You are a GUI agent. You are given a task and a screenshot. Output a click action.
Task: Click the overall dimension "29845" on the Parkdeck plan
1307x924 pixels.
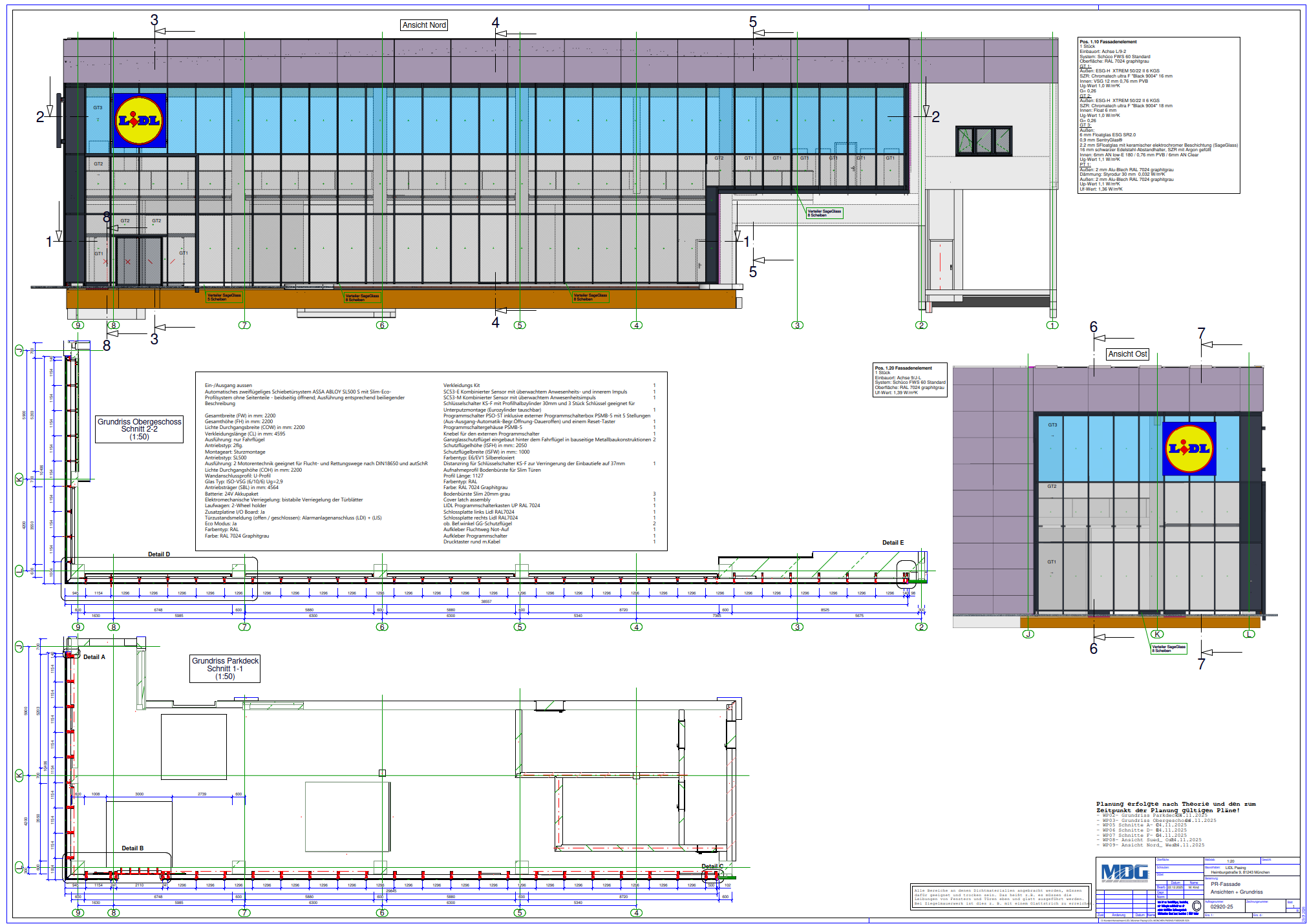pyautogui.click(x=391, y=891)
